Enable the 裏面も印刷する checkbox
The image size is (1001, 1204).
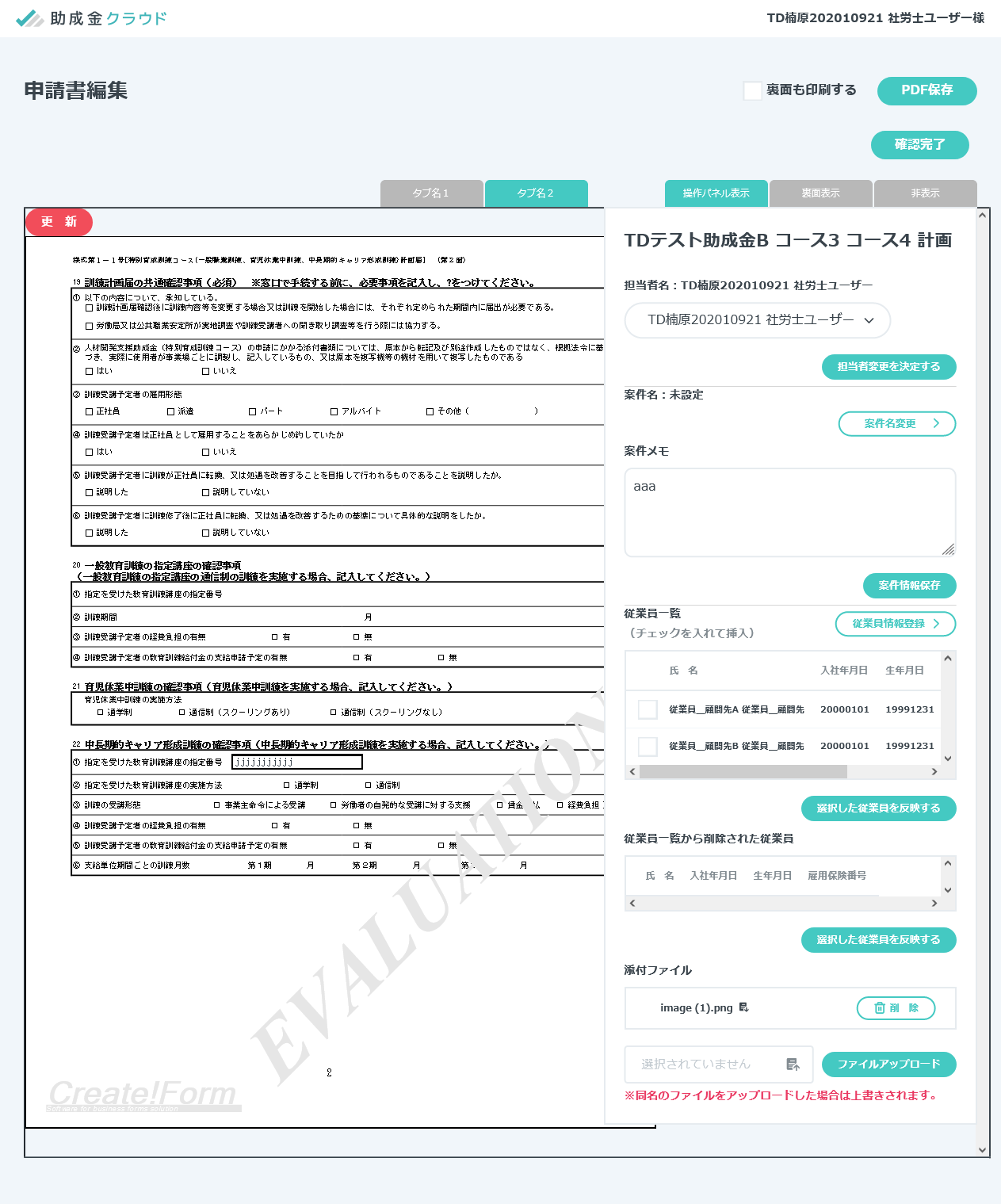point(752,90)
